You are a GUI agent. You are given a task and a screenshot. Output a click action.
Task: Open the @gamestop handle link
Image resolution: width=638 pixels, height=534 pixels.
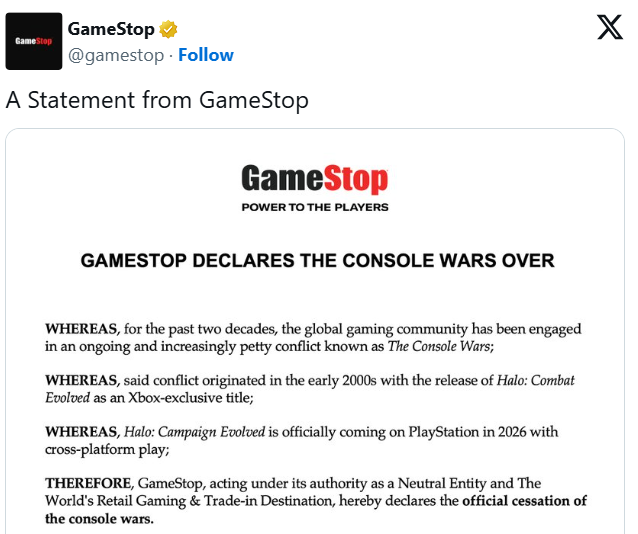tap(115, 55)
